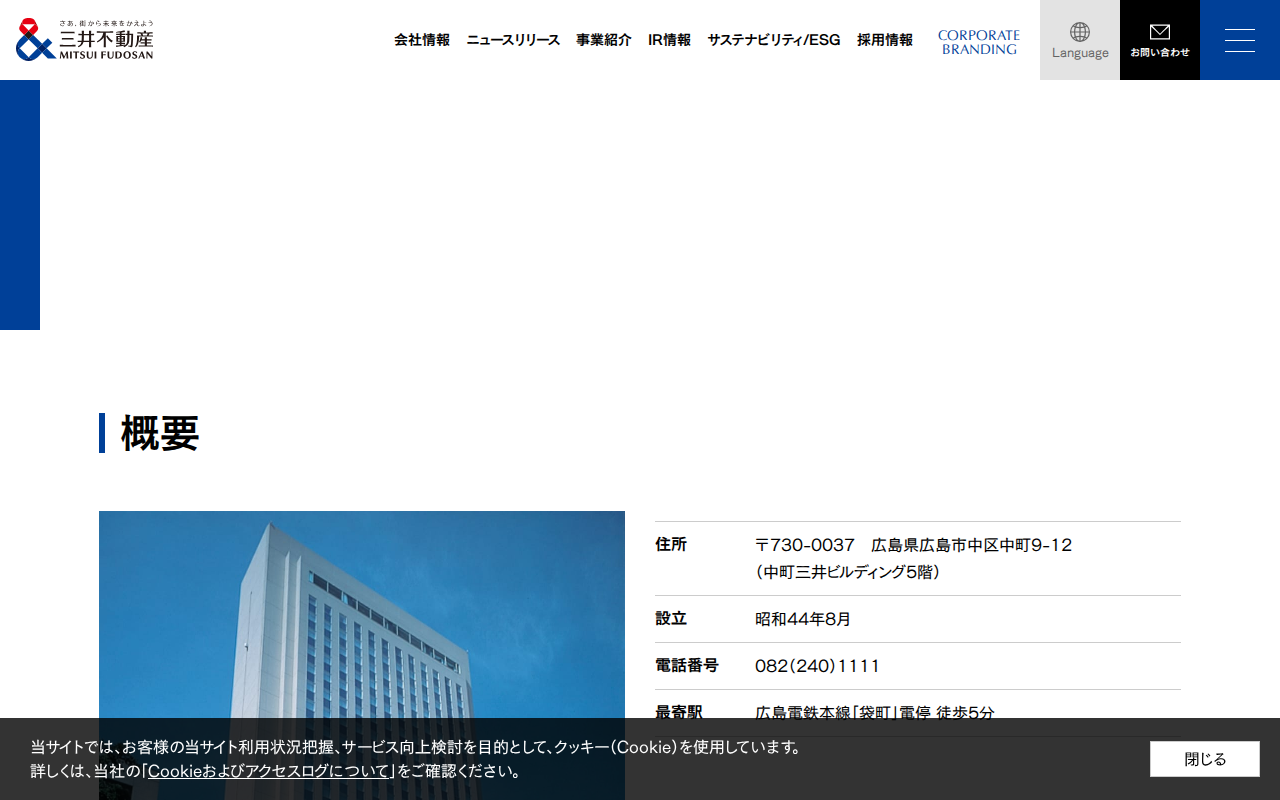
Task: Open the お問い合わせ envelope contact button
Action: [1160, 40]
